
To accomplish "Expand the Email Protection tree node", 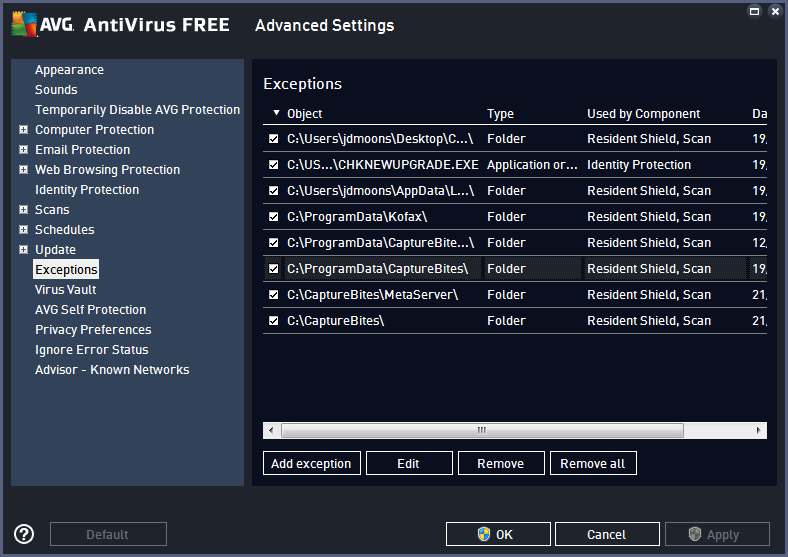I will (x=23, y=149).
